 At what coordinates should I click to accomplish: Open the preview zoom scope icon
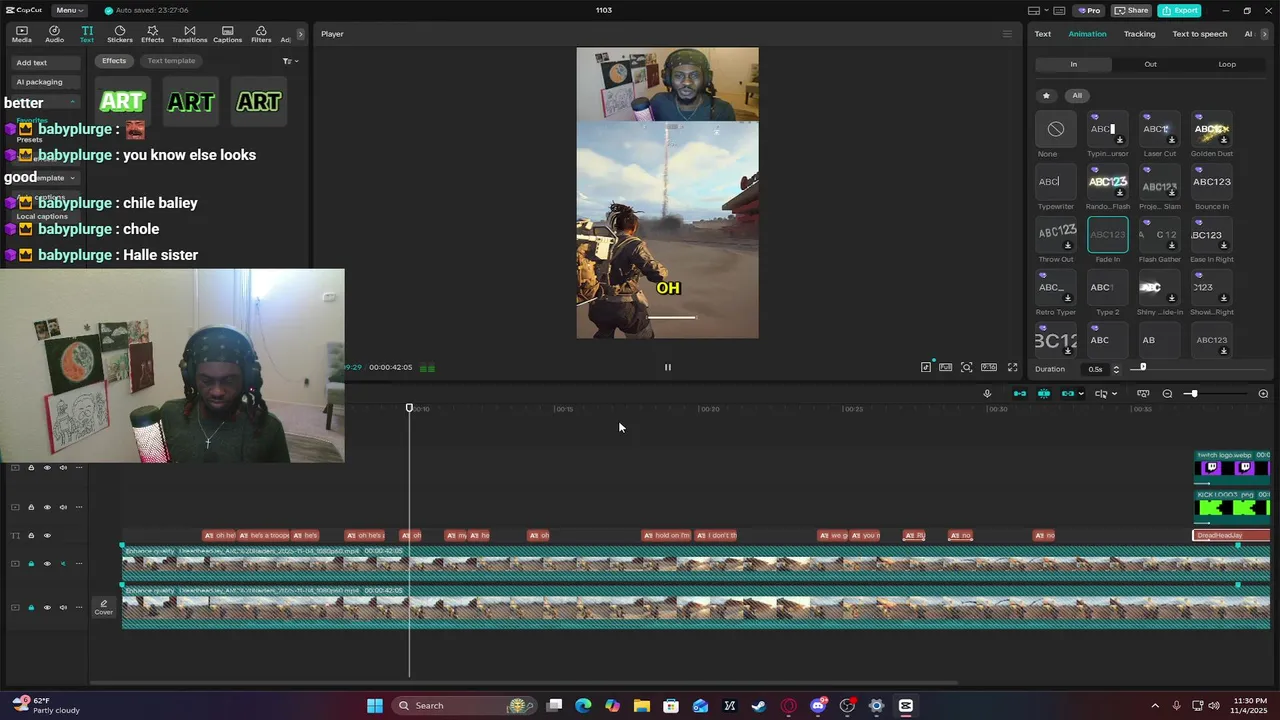(x=966, y=367)
